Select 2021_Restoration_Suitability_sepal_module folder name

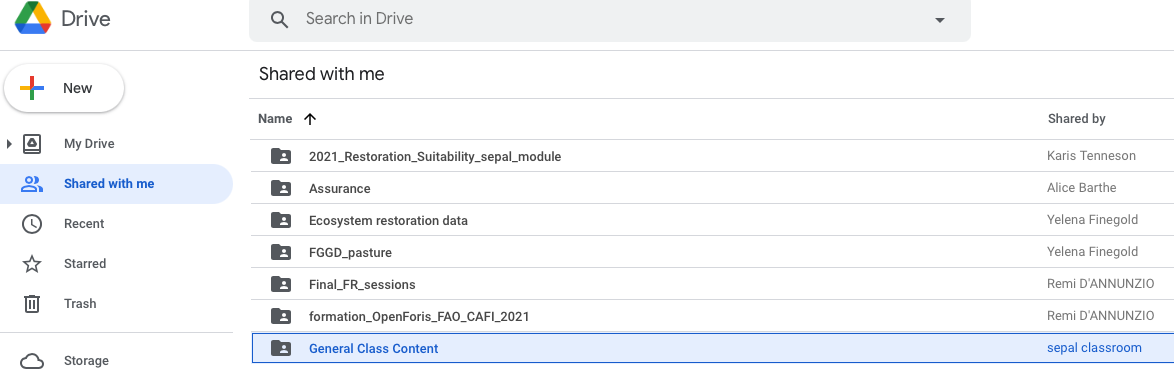435,156
